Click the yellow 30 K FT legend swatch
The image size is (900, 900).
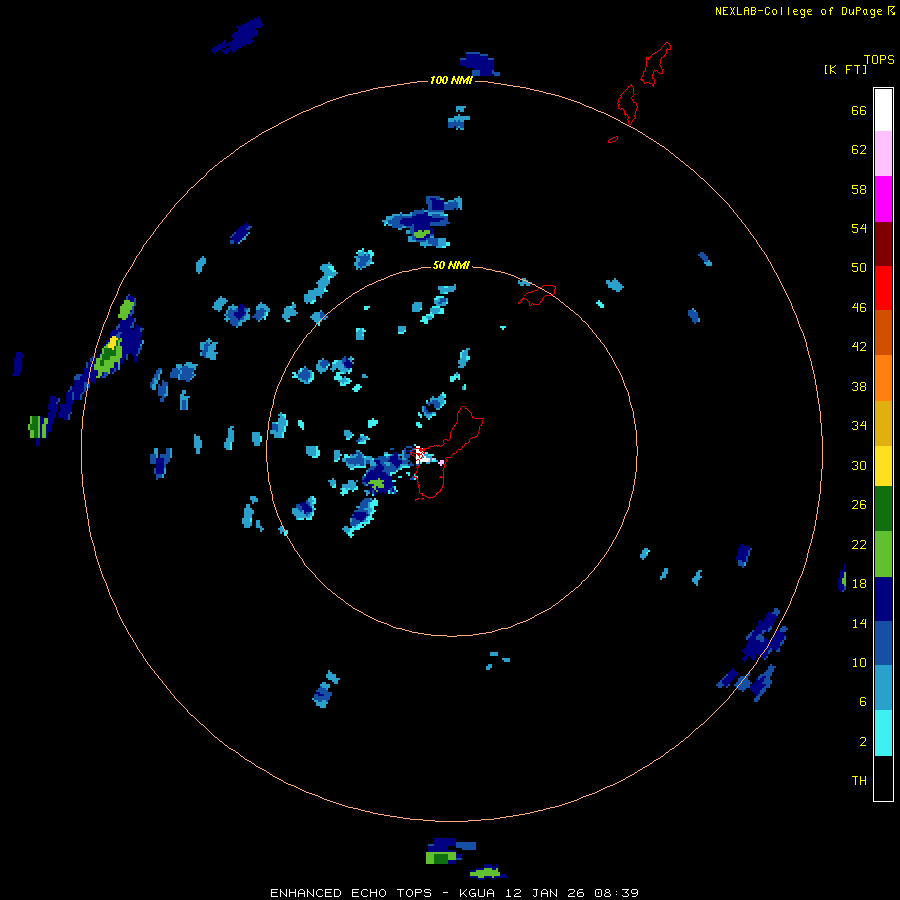click(883, 466)
